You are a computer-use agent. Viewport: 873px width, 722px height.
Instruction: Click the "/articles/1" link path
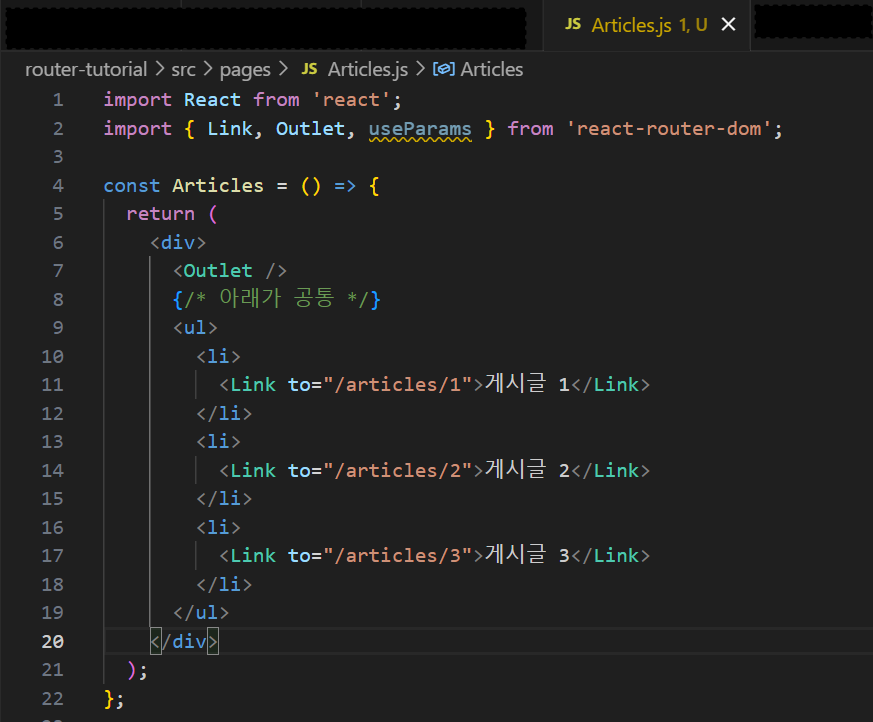pos(398,385)
